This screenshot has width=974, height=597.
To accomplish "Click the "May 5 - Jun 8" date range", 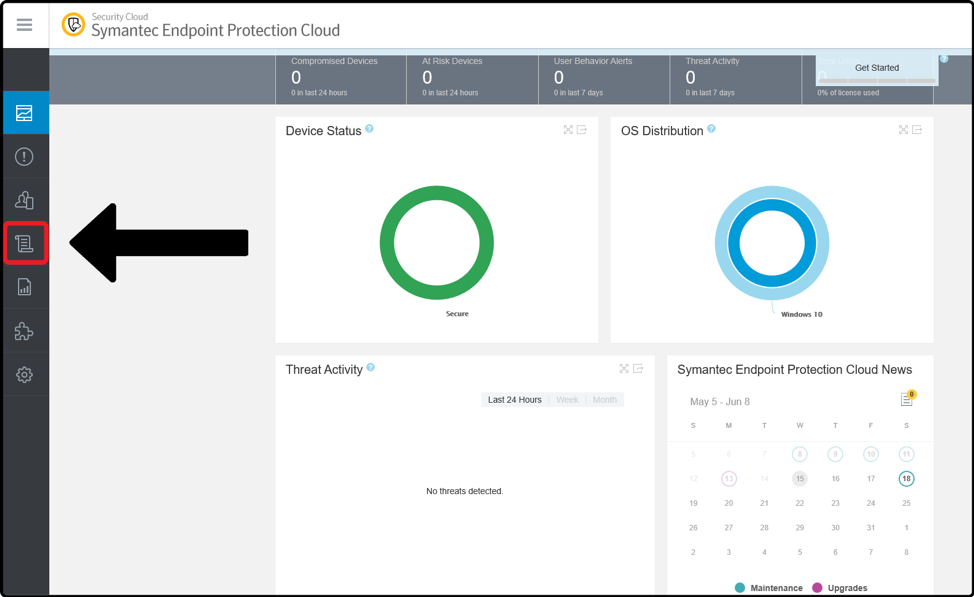I will click(x=720, y=401).
